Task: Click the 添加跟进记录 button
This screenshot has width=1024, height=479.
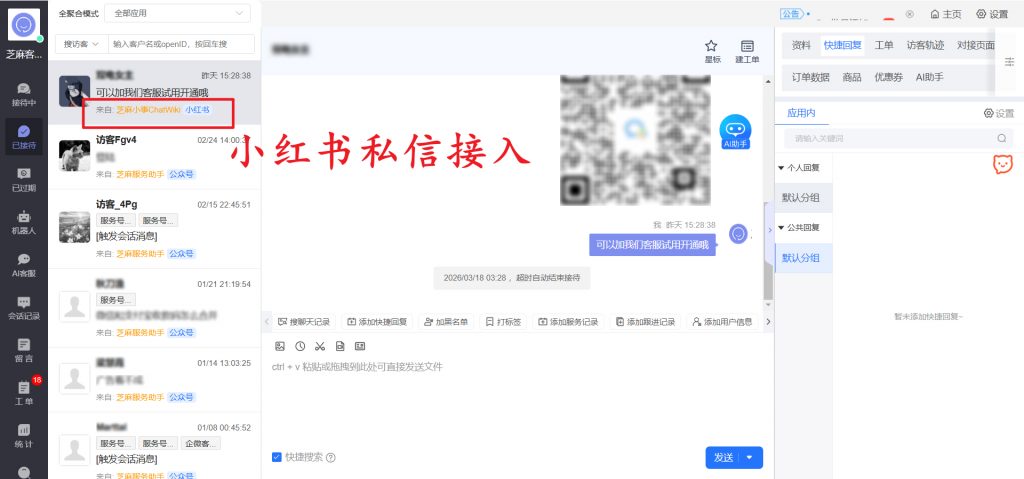Action: (645, 322)
